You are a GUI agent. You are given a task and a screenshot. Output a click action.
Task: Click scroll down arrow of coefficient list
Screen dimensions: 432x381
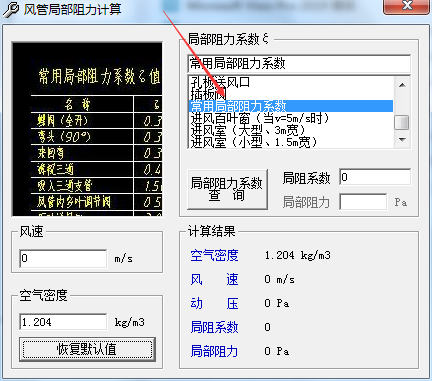[x=402, y=139]
